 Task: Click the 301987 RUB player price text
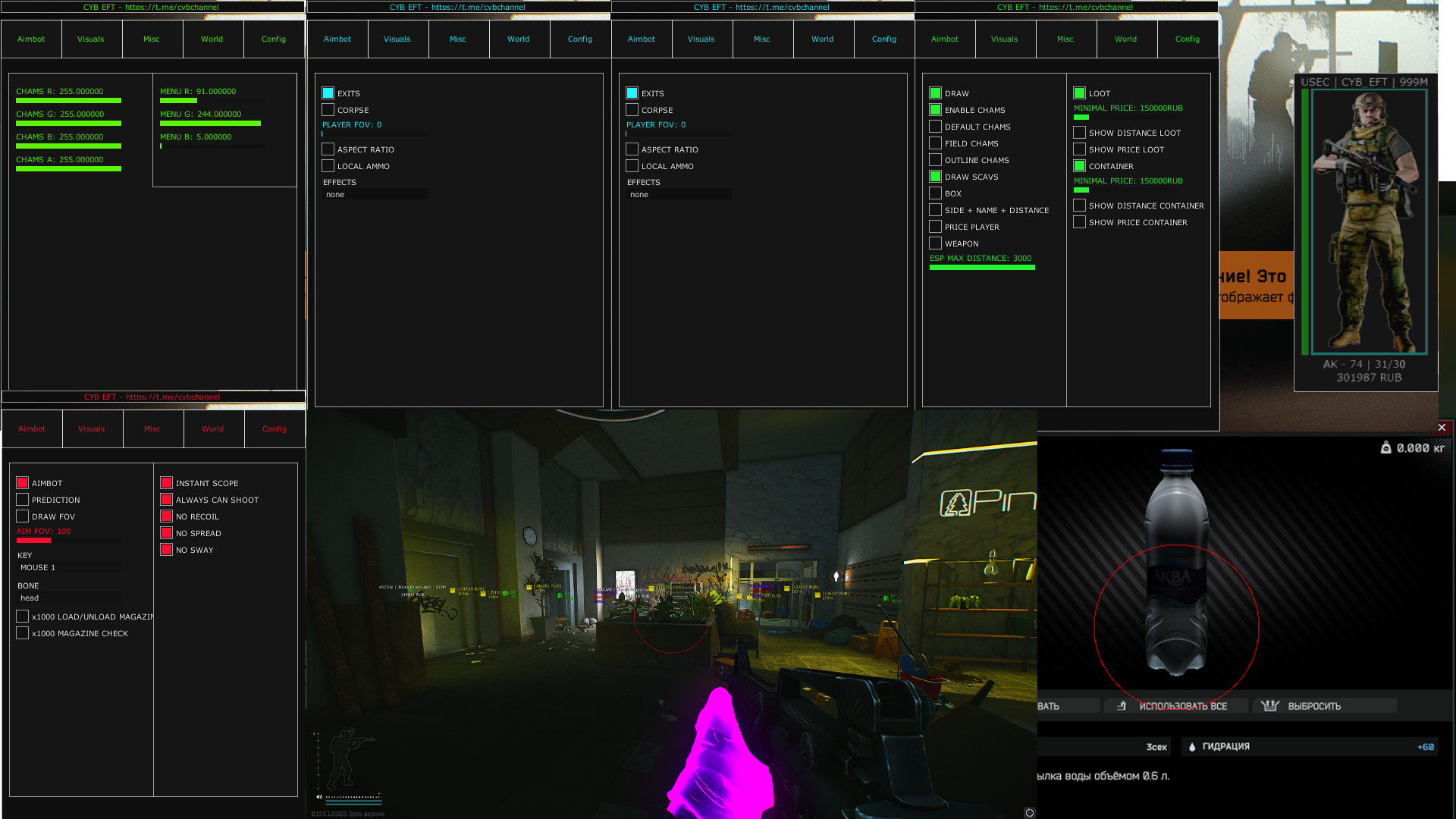[1369, 378]
